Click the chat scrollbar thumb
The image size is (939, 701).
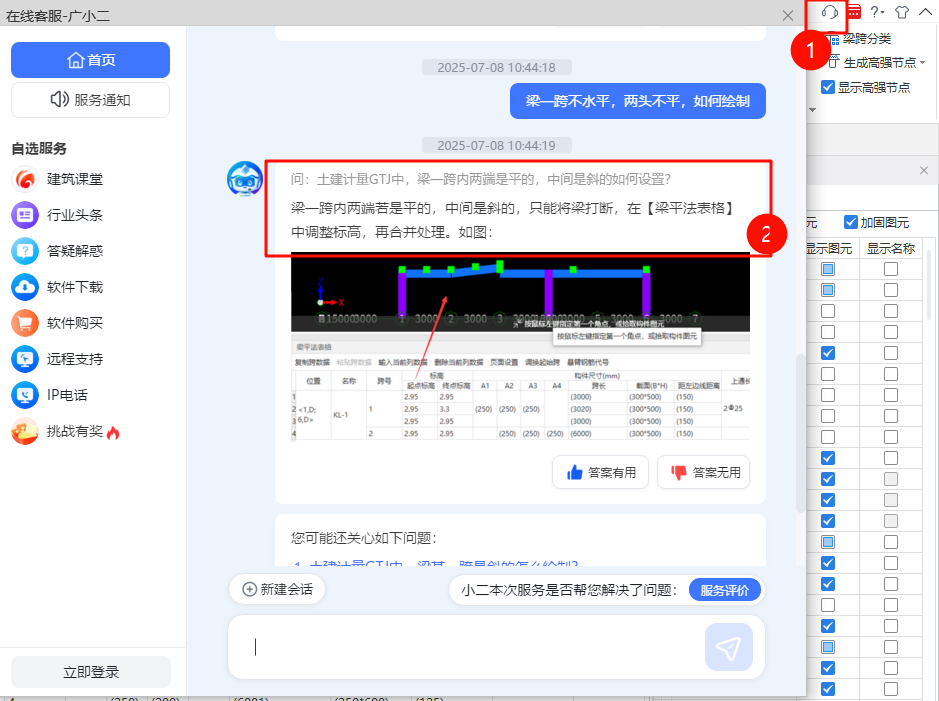click(799, 433)
